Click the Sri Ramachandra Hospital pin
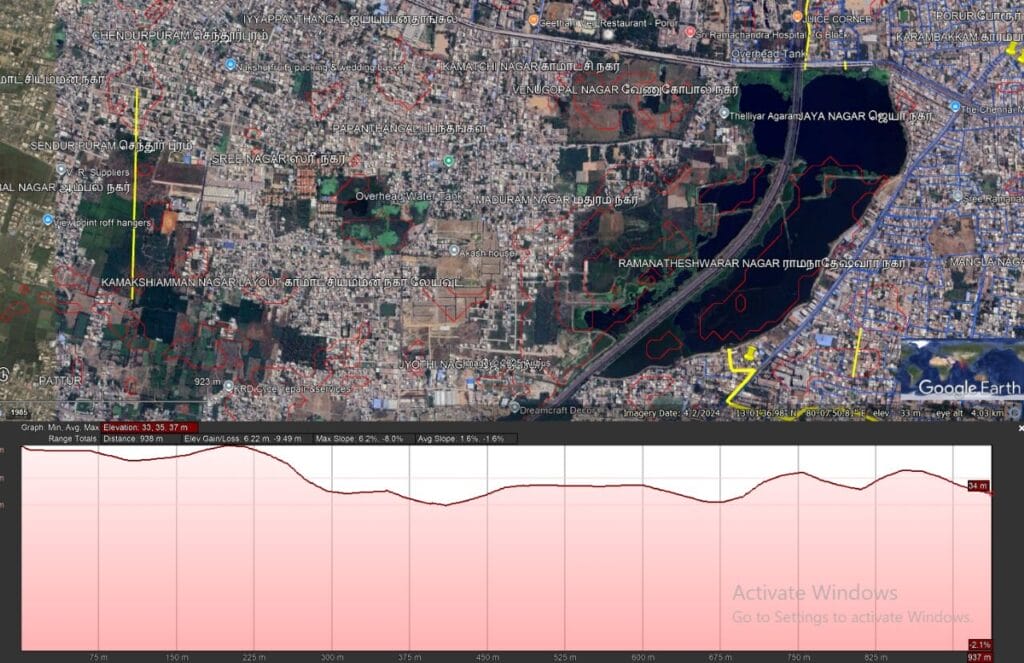The height and width of the screenshot is (663, 1024). pos(691,32)
